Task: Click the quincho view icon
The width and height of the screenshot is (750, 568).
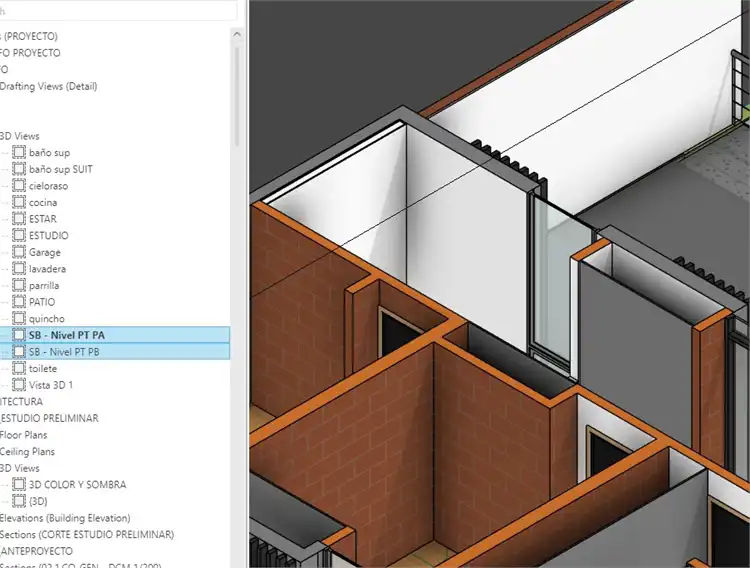Action: click(19, 318)
